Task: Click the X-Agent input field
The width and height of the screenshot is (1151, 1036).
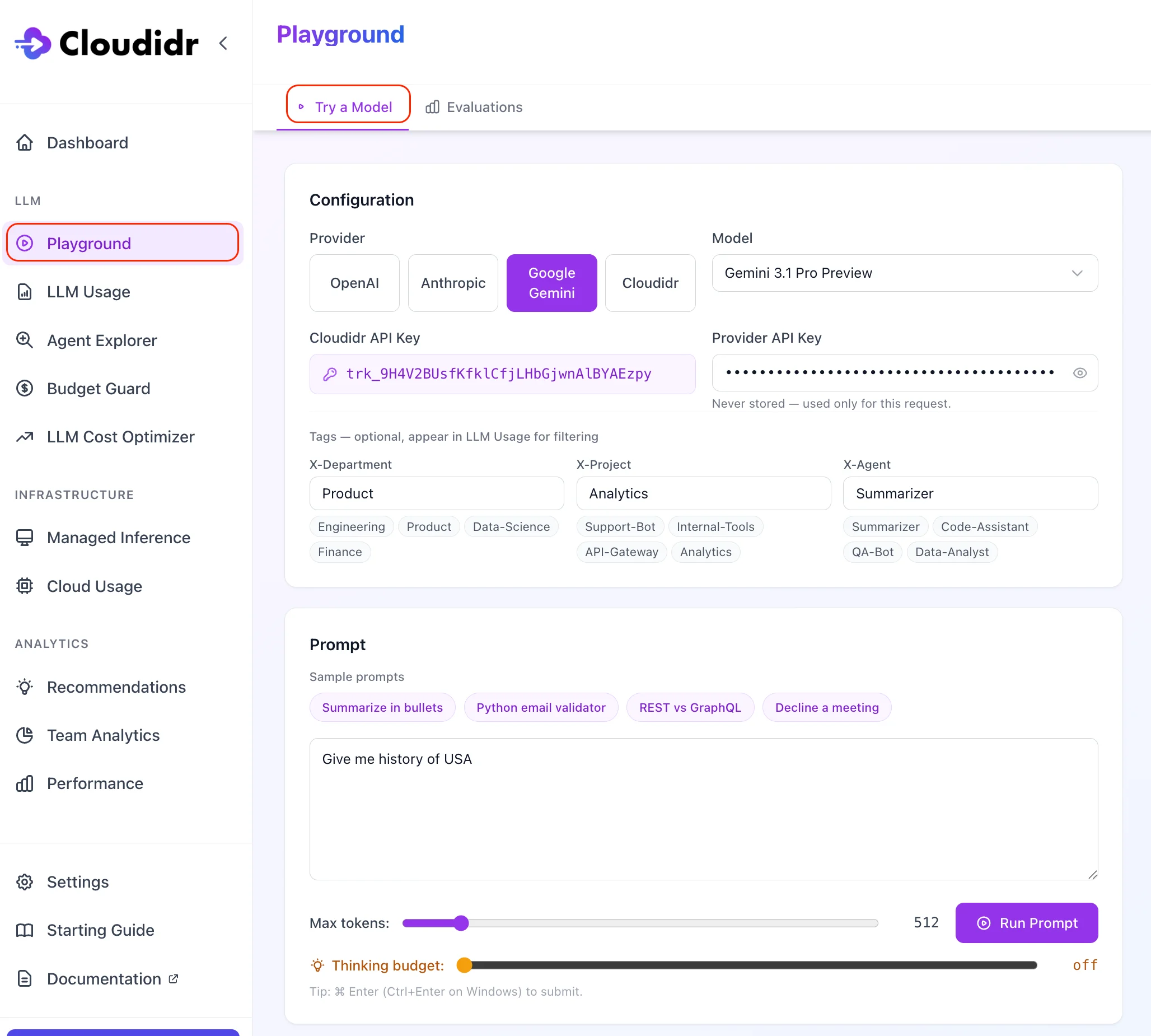Action: tap(970, 493)
